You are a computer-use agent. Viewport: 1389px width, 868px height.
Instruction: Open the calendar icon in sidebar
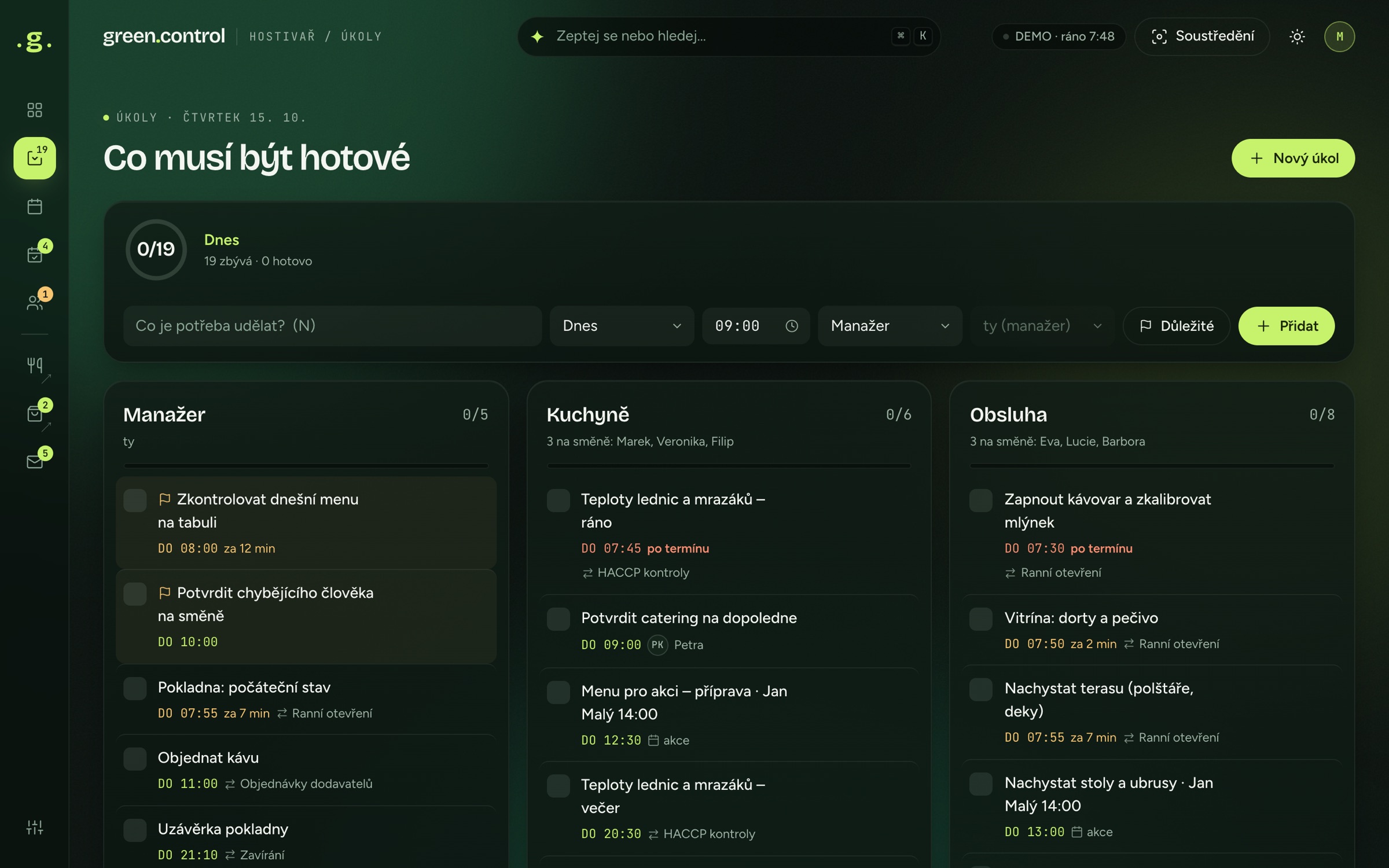click(x=35, y=206)
